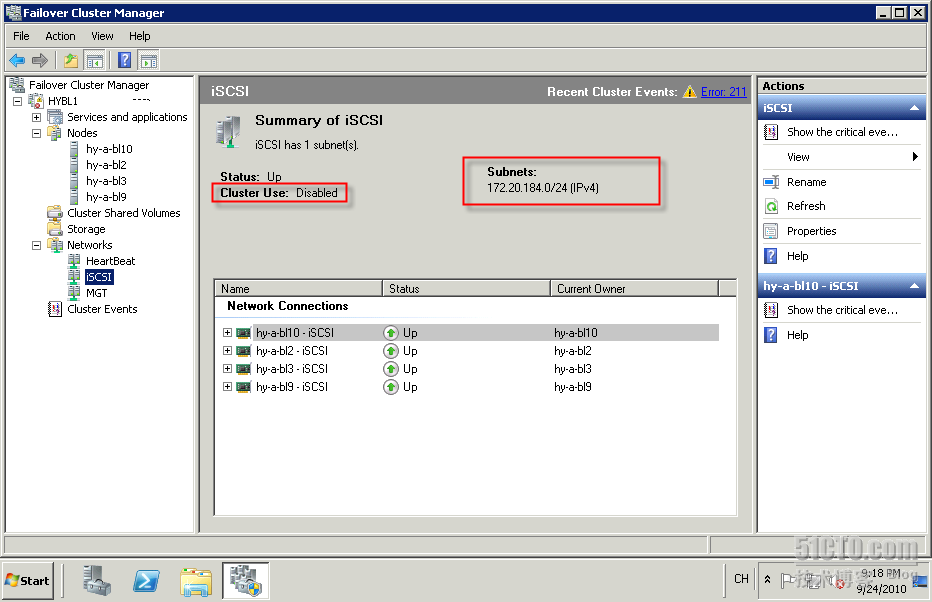This screenshot has height=602, width=932.
Task: Click the blue Help toolbar icon
Action: [124, 60]
